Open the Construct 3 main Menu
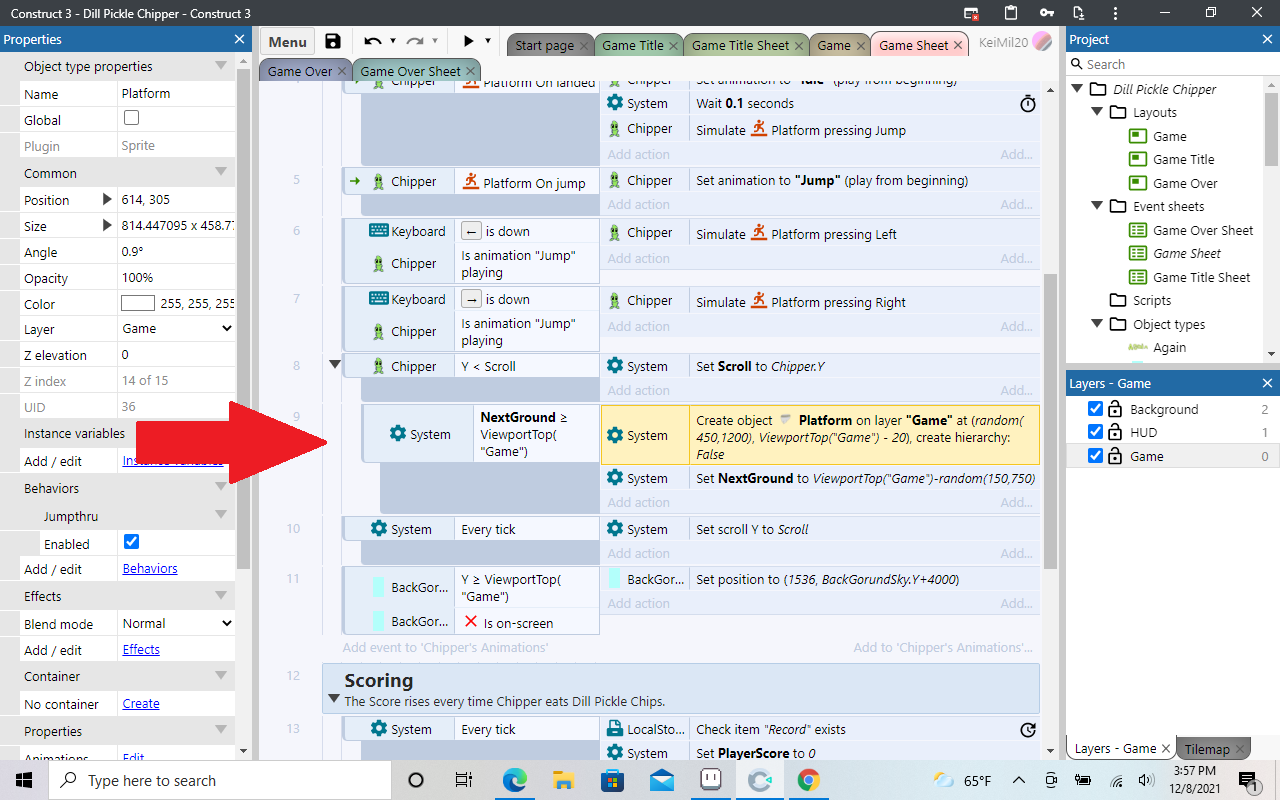1280x800 pixels. tap(287, 42)
